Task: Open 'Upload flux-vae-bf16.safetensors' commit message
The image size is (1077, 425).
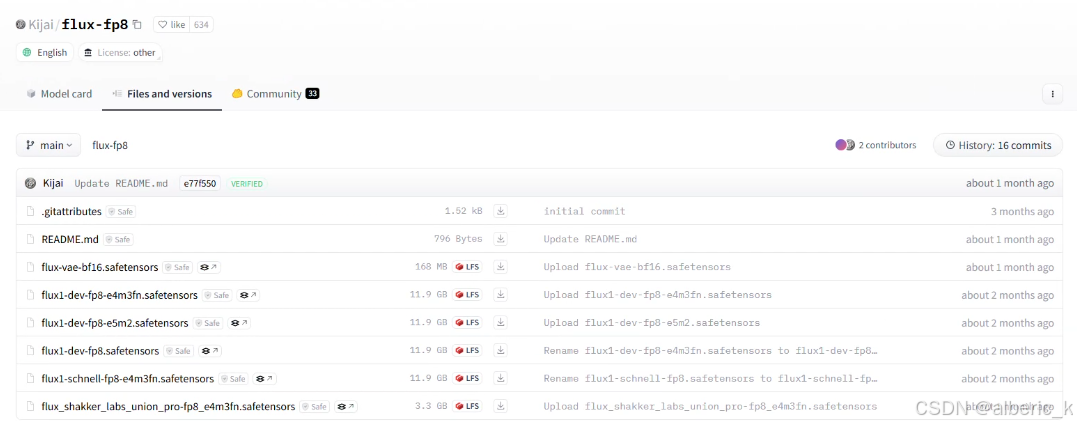Action: pos(637,267)
